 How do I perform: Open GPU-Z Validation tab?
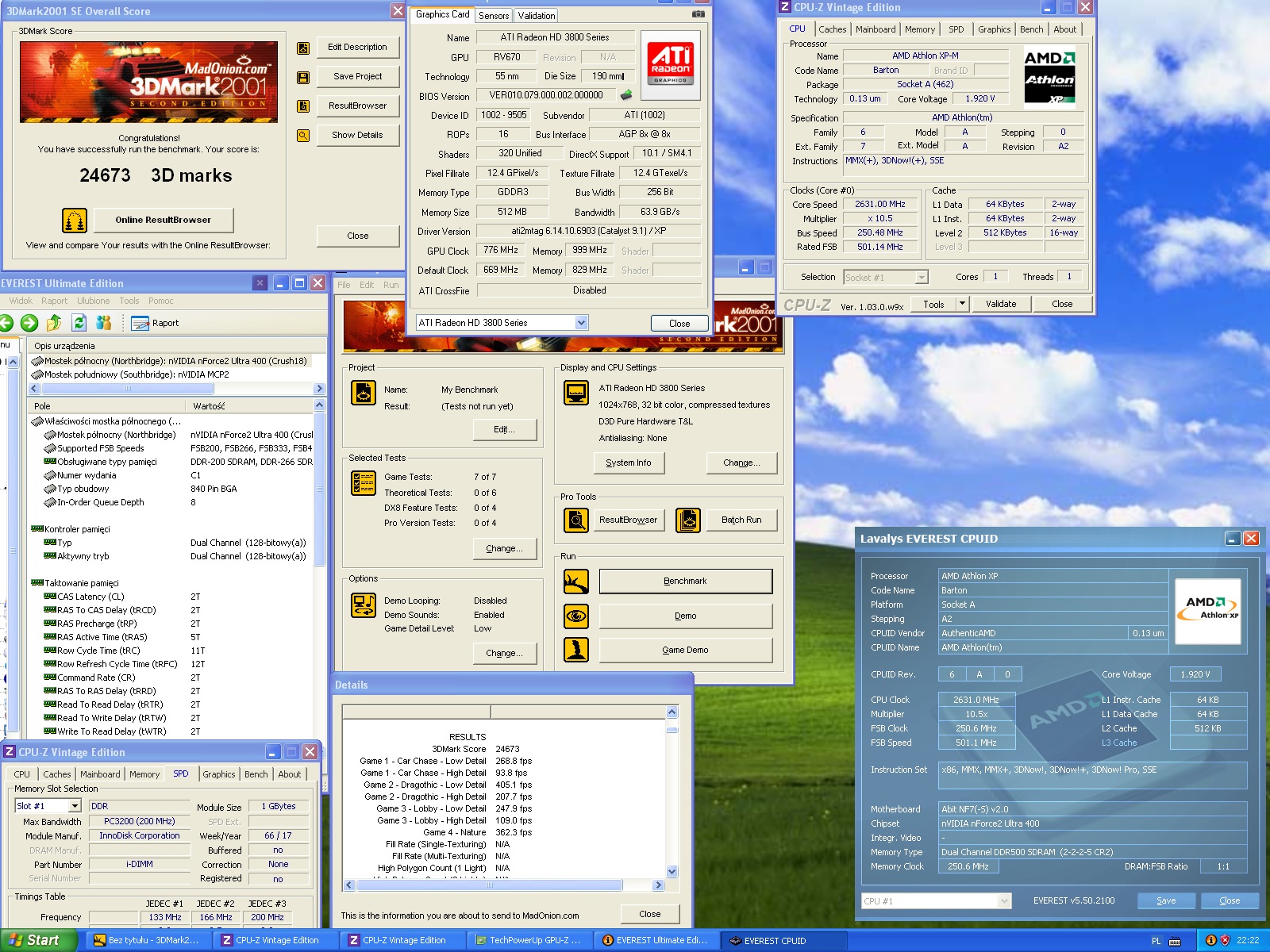tap(537, 16)
